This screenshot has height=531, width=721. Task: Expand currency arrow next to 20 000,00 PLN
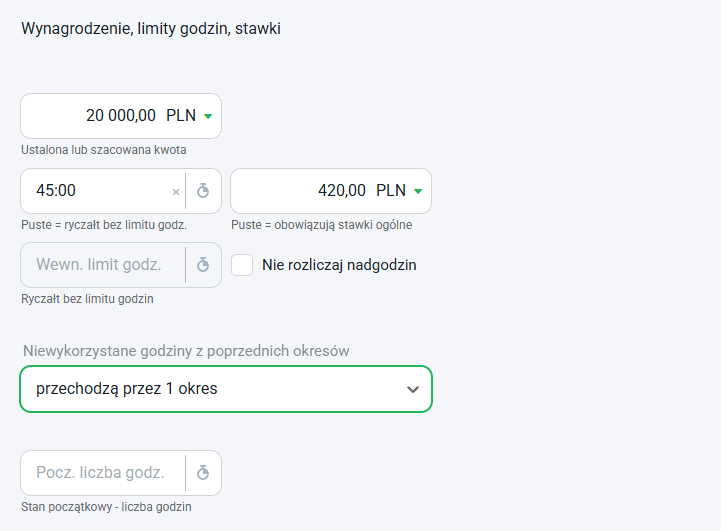click(x=208, y=116)
